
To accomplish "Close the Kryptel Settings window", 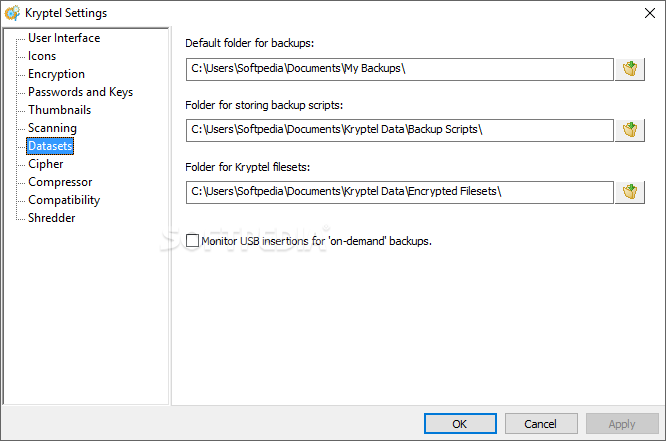I will [649, 13].
